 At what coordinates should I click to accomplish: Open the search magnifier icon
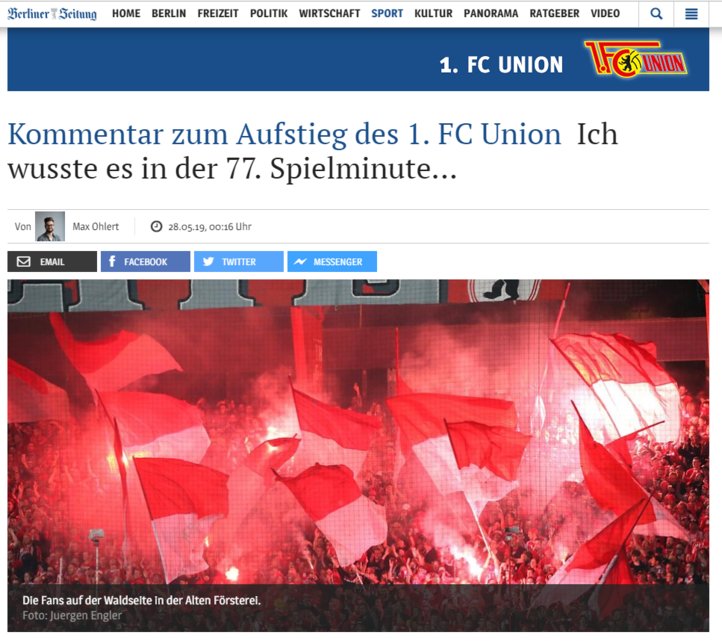tap(656, 14)
